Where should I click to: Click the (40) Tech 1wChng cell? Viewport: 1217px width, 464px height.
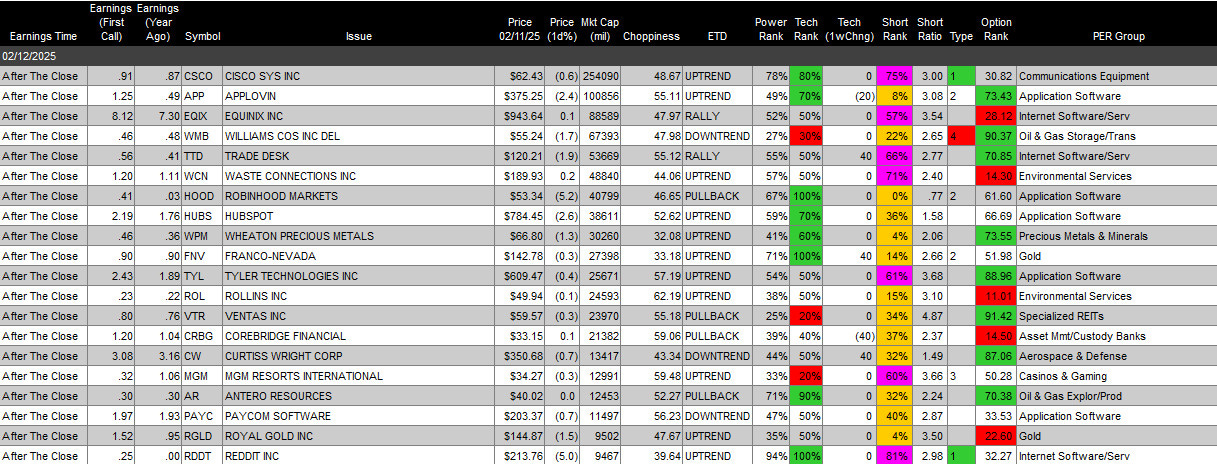tap(851, 336)
